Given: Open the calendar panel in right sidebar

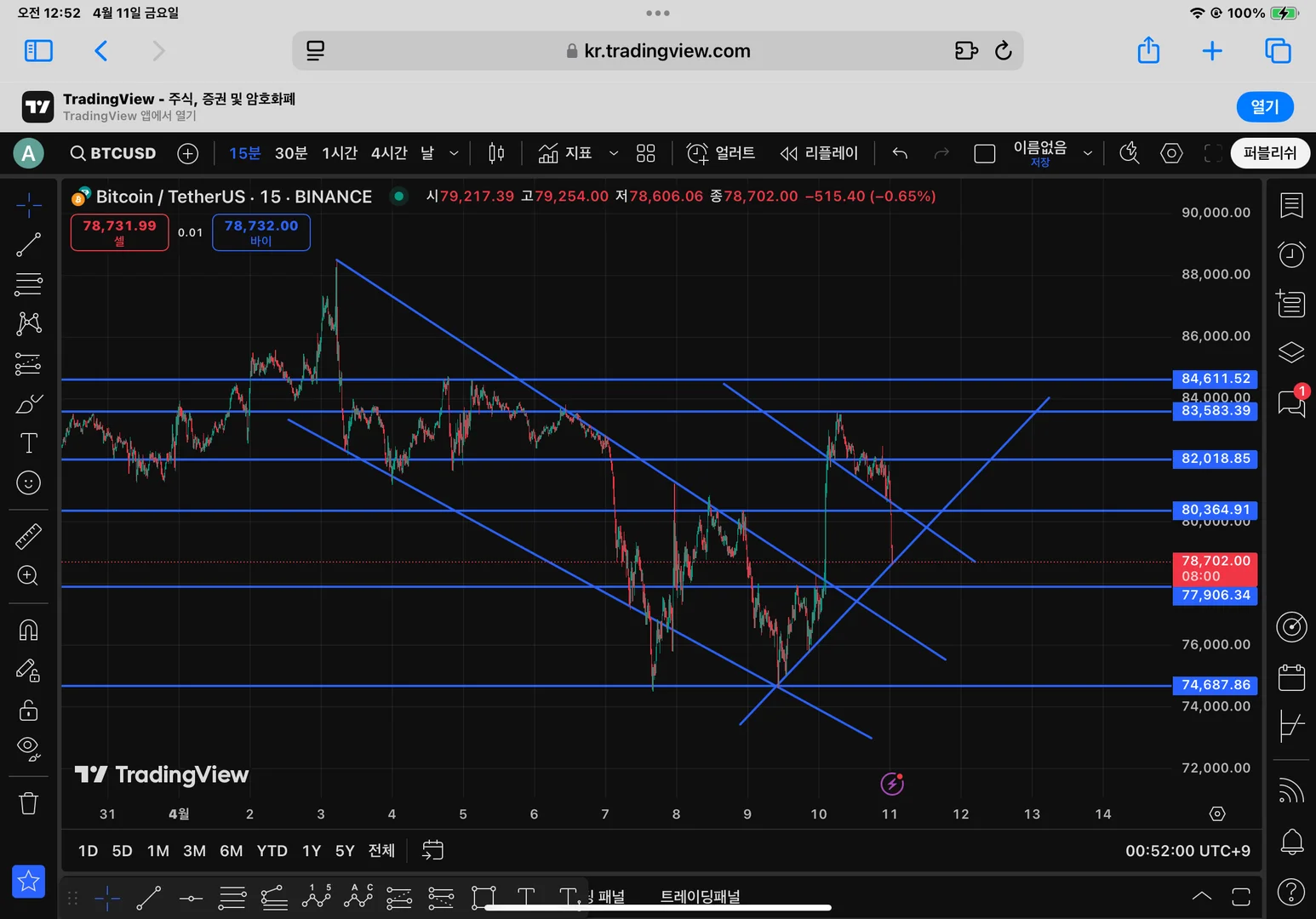Looking at the screenshot, I should tap(1291, 677).
